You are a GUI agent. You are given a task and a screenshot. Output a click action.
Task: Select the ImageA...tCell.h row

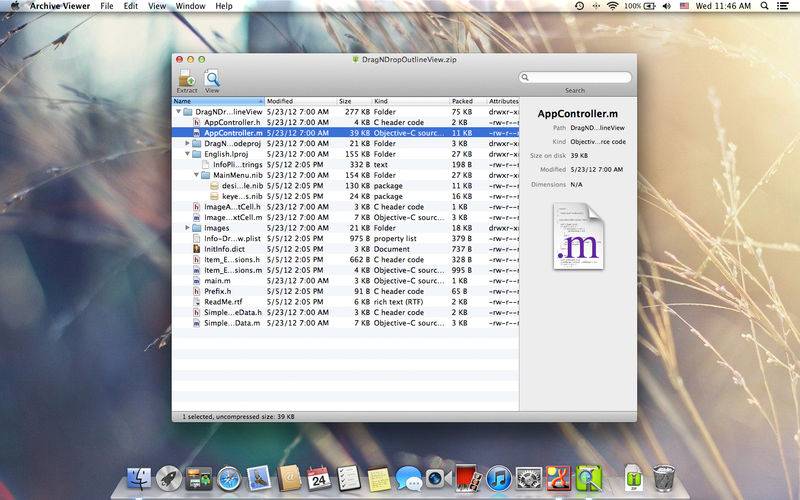coord(345,207)
